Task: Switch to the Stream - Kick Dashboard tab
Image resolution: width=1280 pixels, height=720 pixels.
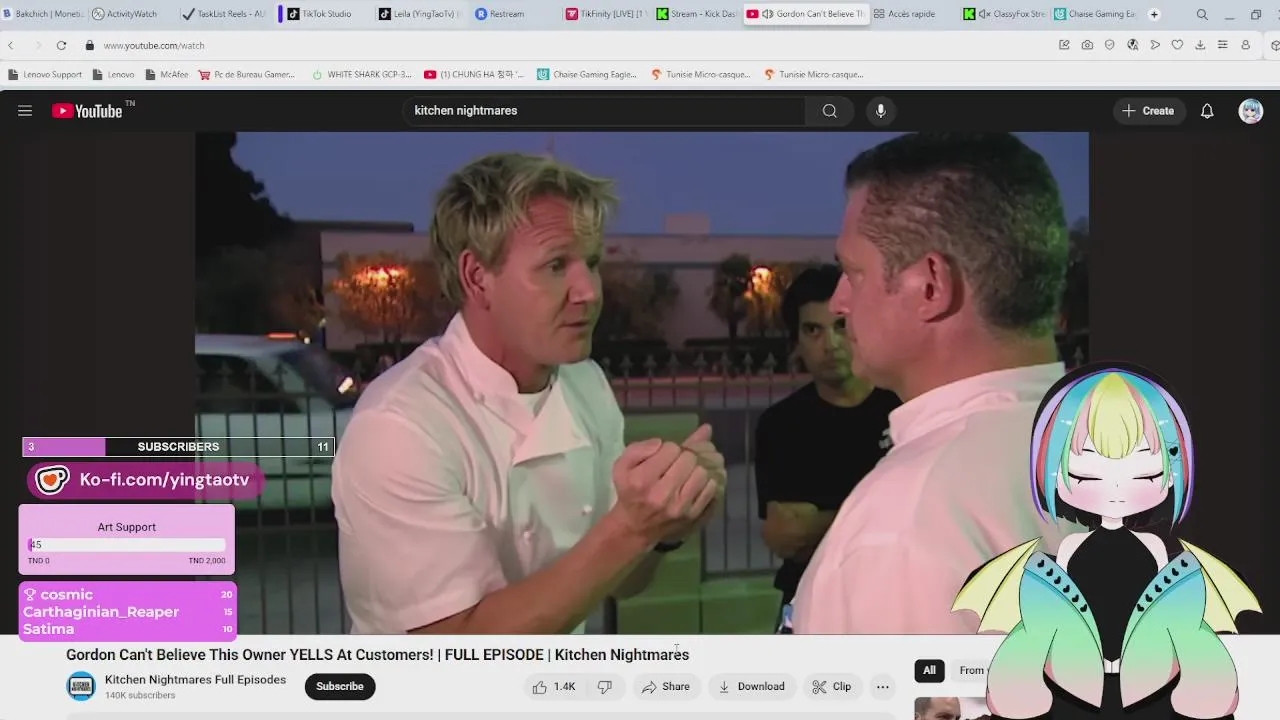Action: click(698, 14)
